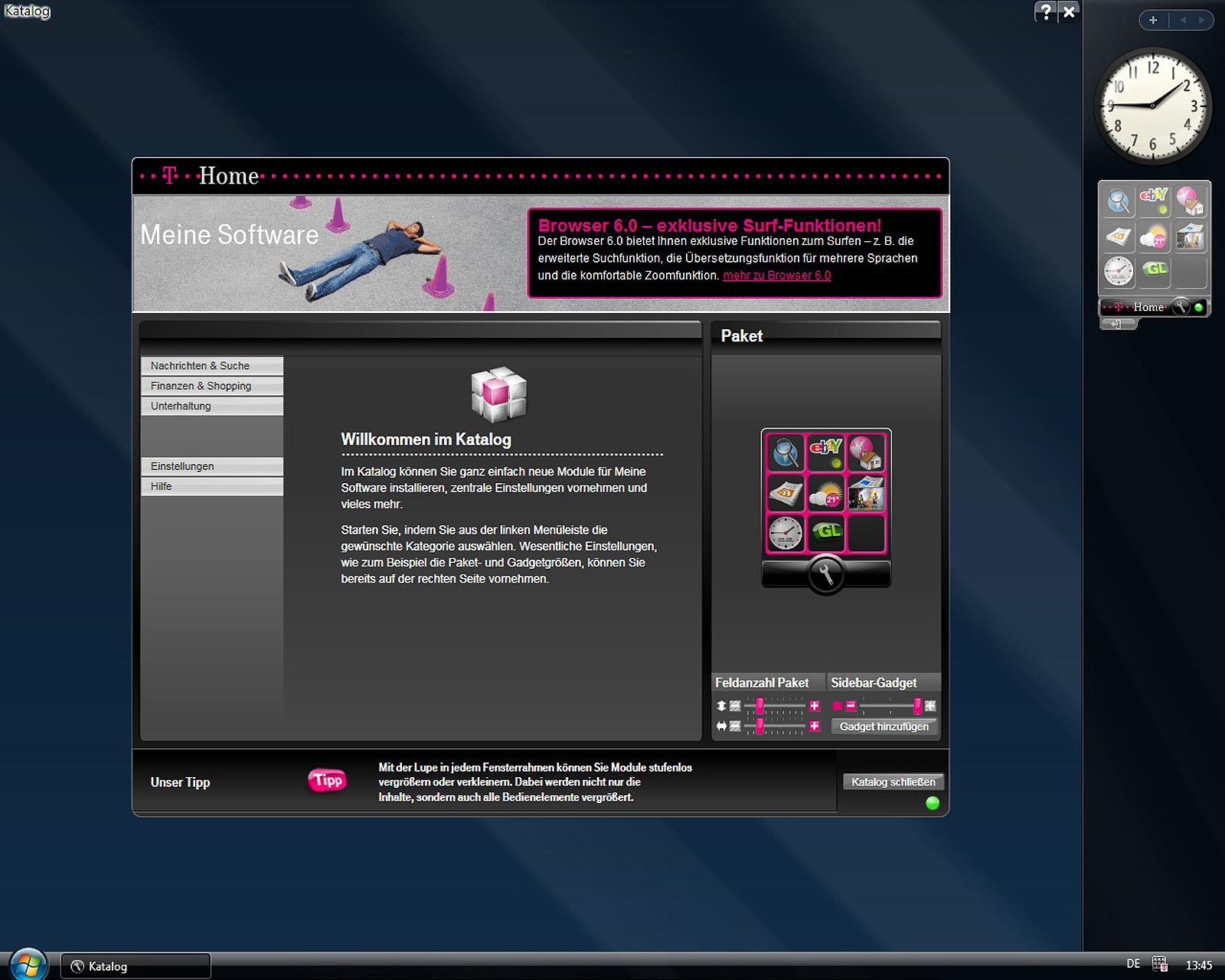The height and width of the screenshot is (980, 1225).
Task: Decrease vertical field count with minus button
Action: (735, 706)
